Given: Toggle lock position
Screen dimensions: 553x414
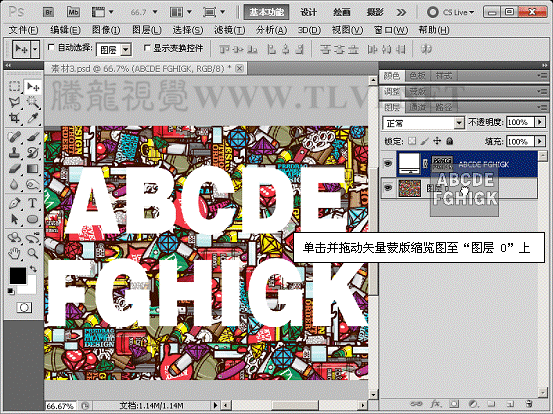Looking at the screenshot, I should 437,141.
